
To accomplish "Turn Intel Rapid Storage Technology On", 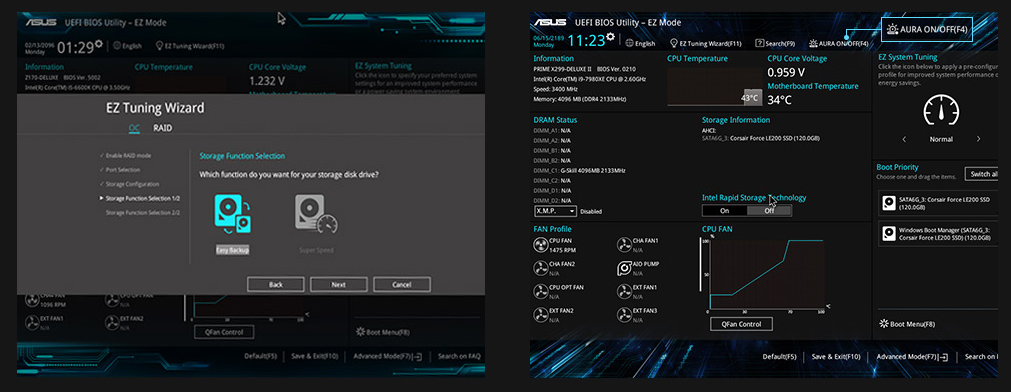I will [x=724, y=211].
